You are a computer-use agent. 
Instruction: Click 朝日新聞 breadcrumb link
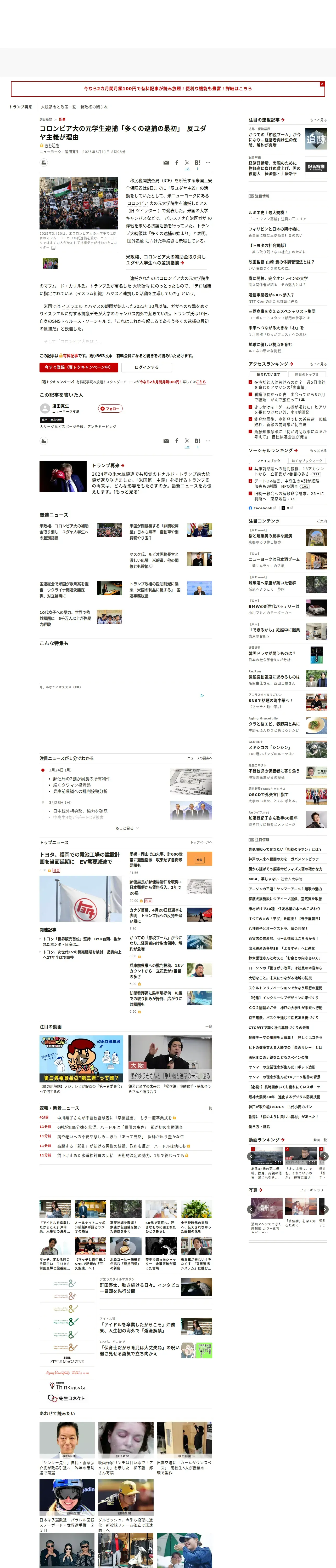click(x=46, y=120)
